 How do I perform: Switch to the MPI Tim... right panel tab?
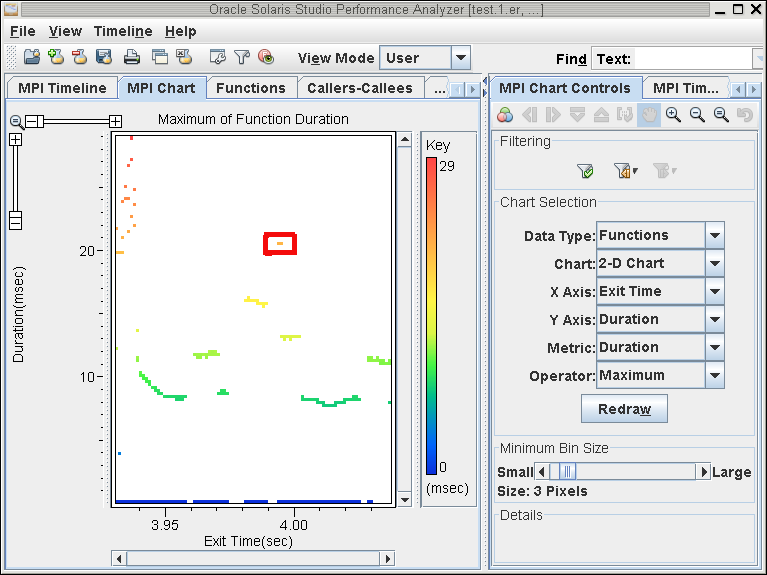pyautogui.click(x=686, y=88)
